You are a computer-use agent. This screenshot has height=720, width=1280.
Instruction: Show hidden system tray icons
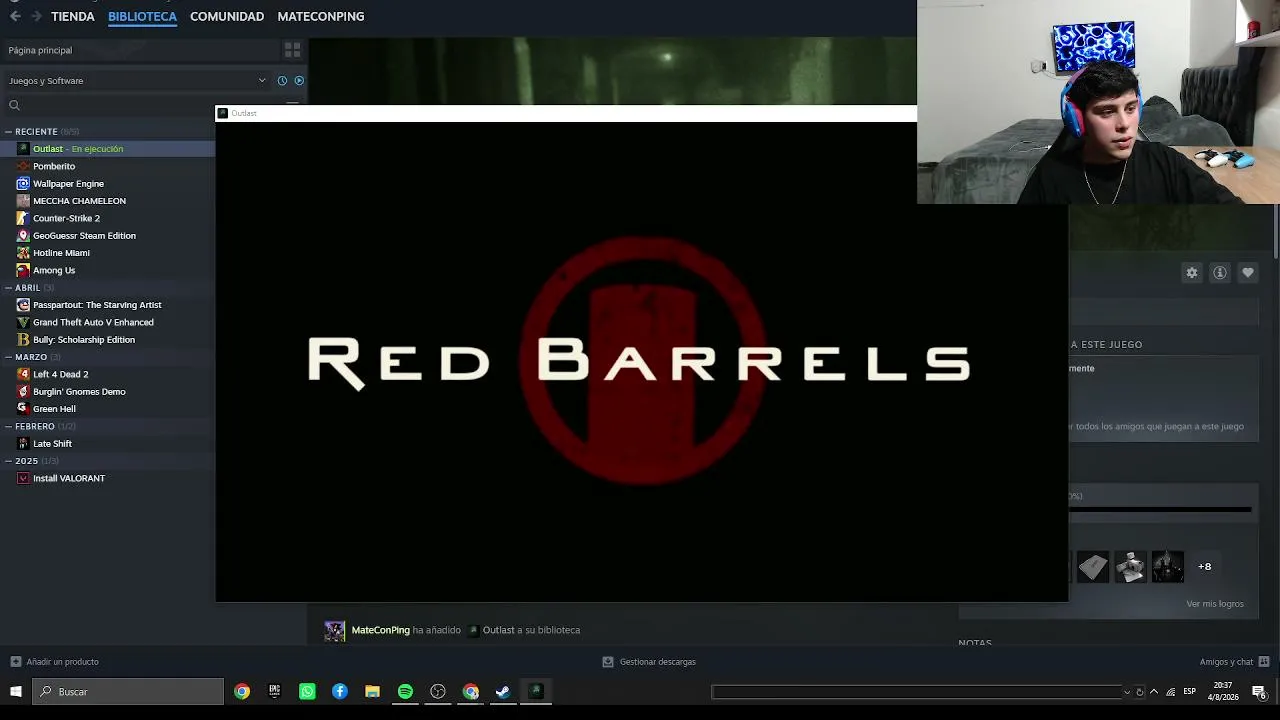pos(1154,691)
